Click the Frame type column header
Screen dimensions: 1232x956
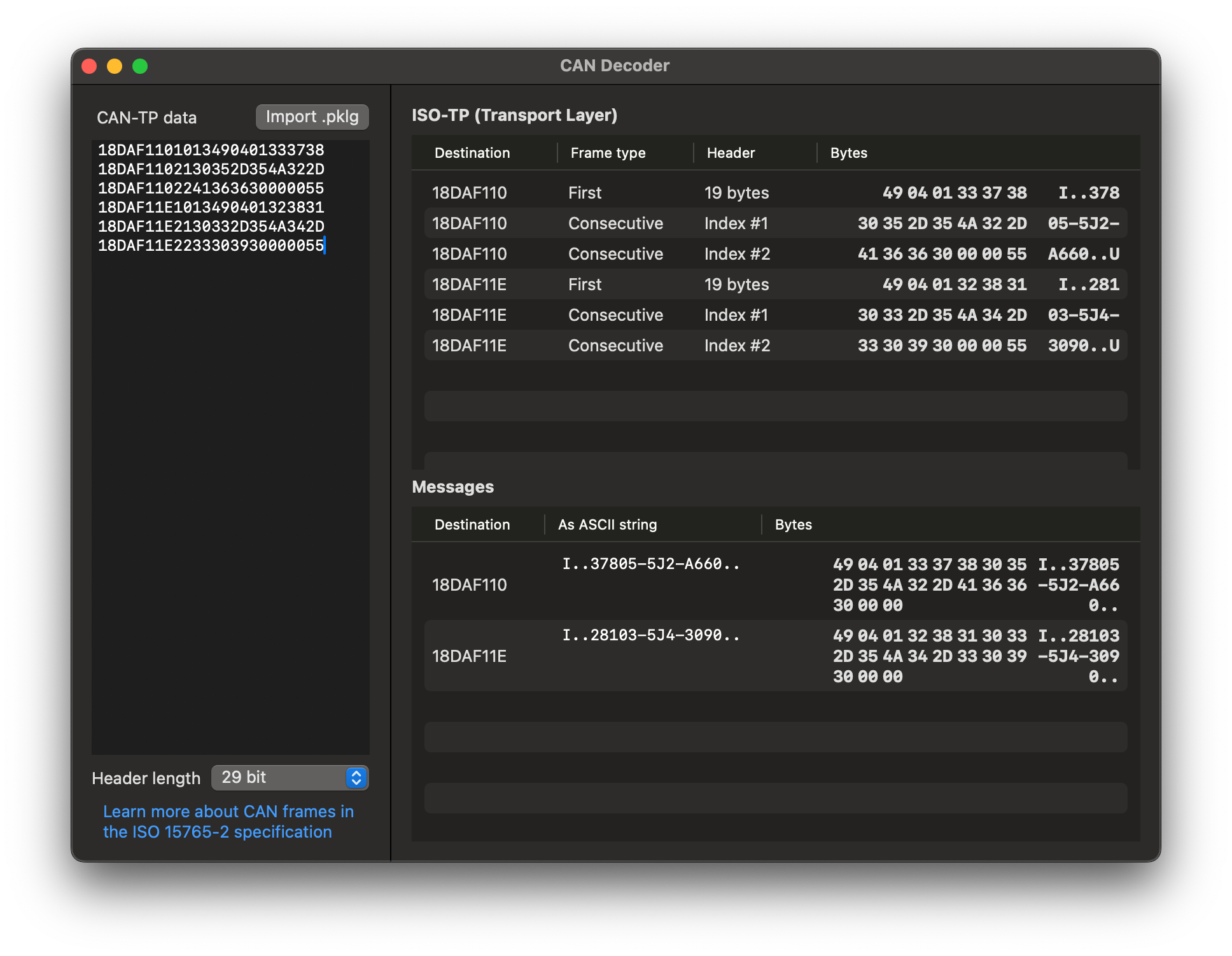[x=607, y=153]
